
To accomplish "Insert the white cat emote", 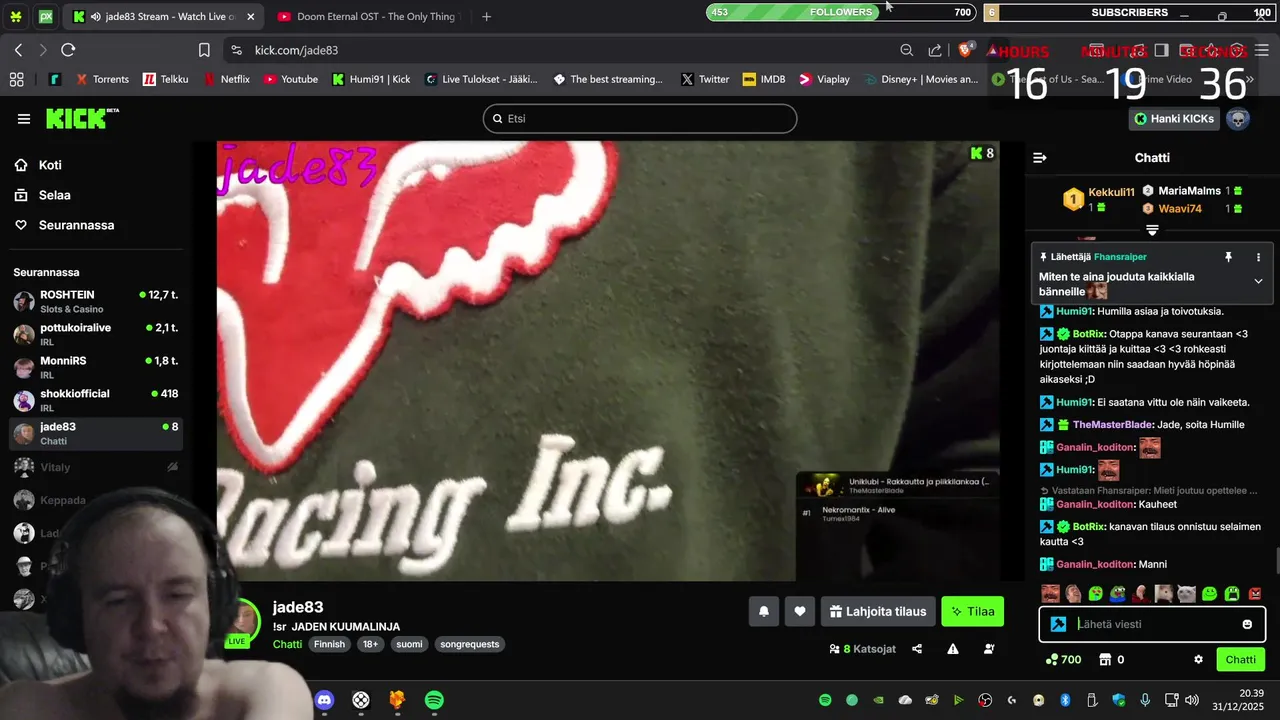I will click(x=1187, y=594).
